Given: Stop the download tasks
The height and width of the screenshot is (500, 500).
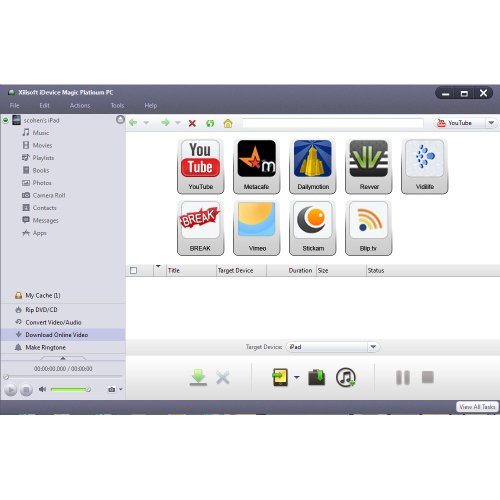Looking at the screenshot, I should pos(428,377).
